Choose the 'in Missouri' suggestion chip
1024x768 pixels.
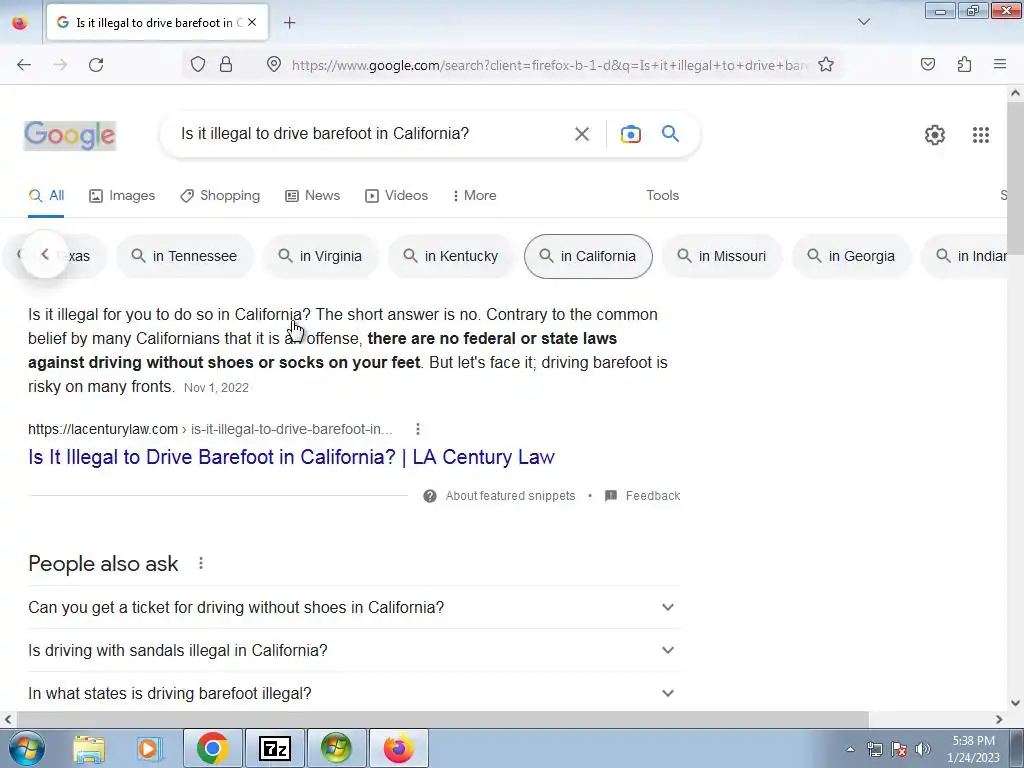[722, 256]
